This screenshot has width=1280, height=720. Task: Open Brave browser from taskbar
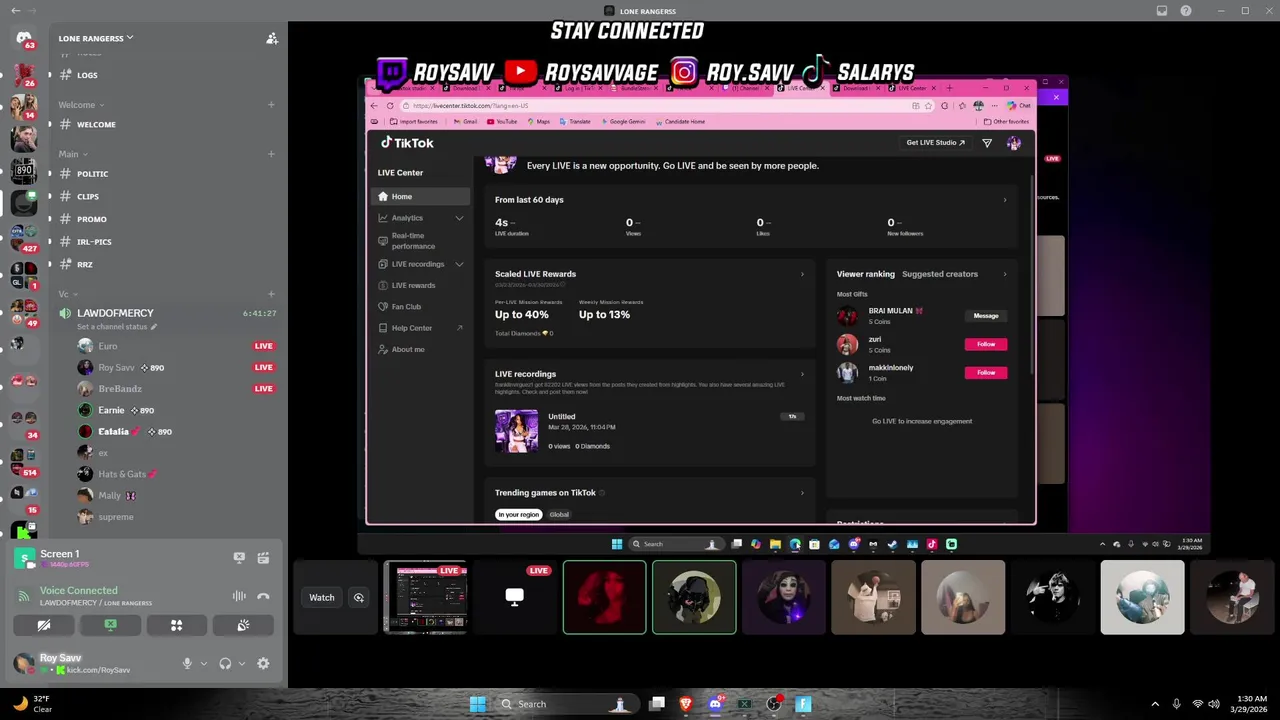[686, 704]
